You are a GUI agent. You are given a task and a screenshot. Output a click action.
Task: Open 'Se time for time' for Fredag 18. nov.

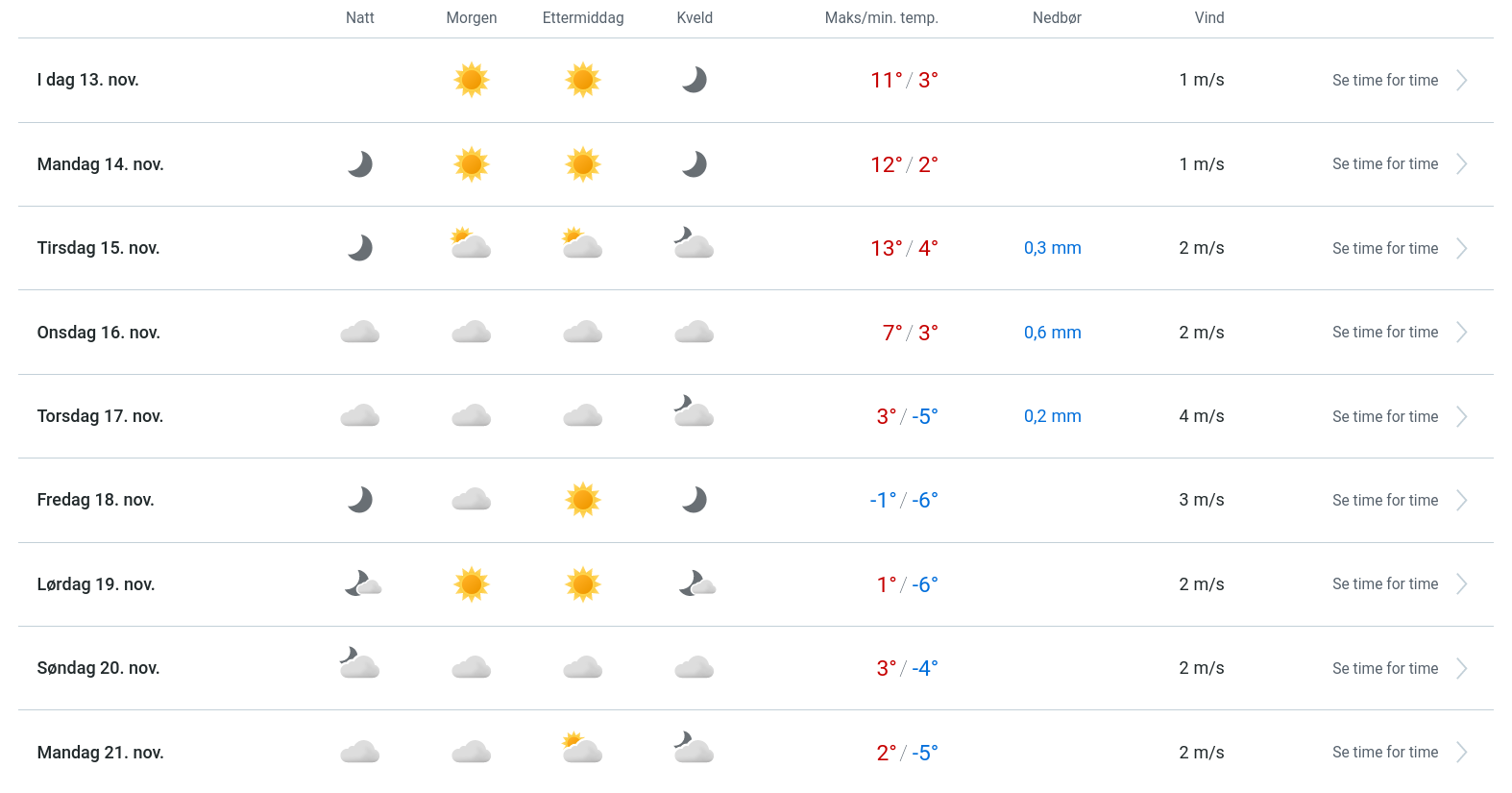[1384, 501]
